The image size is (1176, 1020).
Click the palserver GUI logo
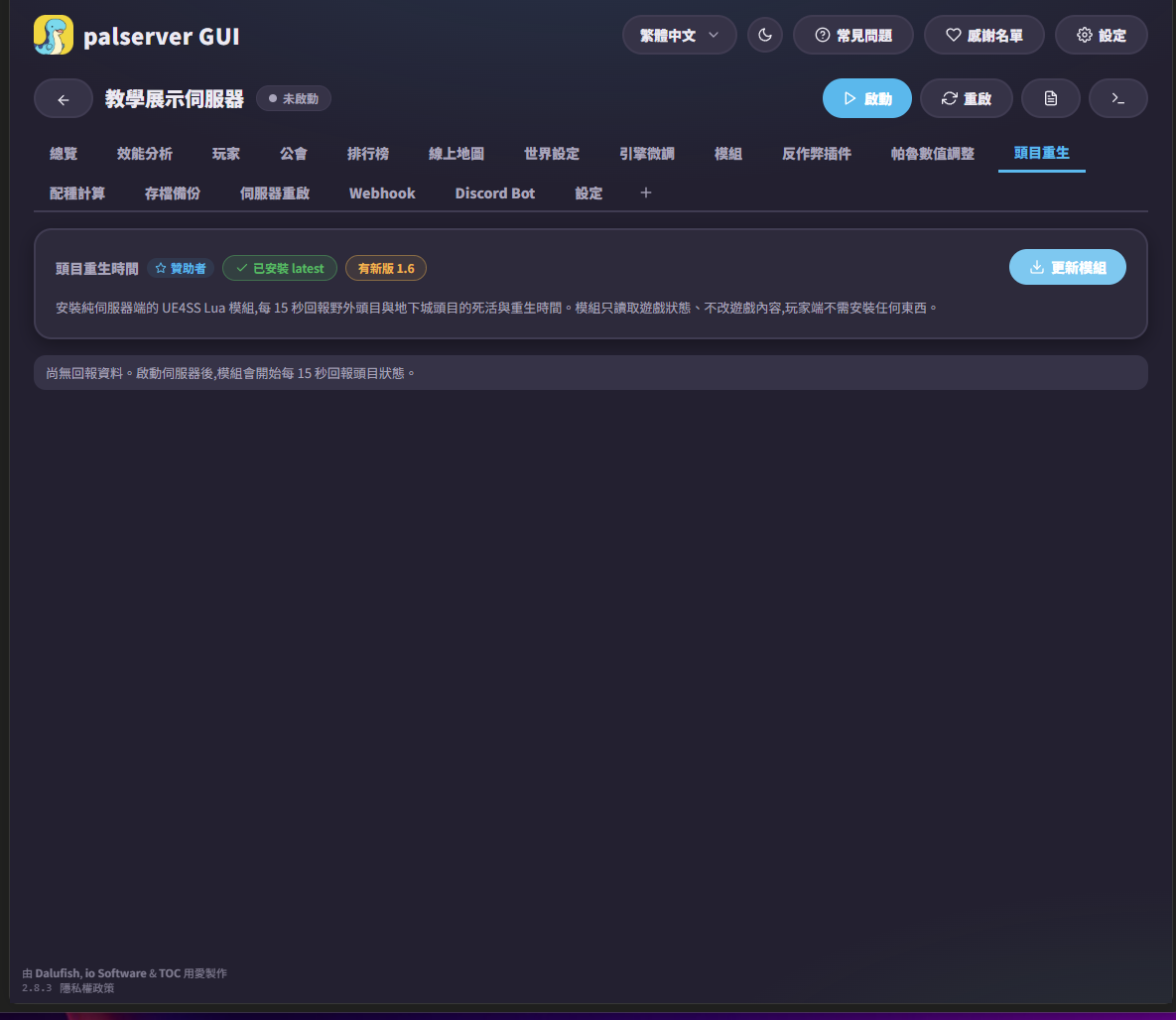[54, 36]
